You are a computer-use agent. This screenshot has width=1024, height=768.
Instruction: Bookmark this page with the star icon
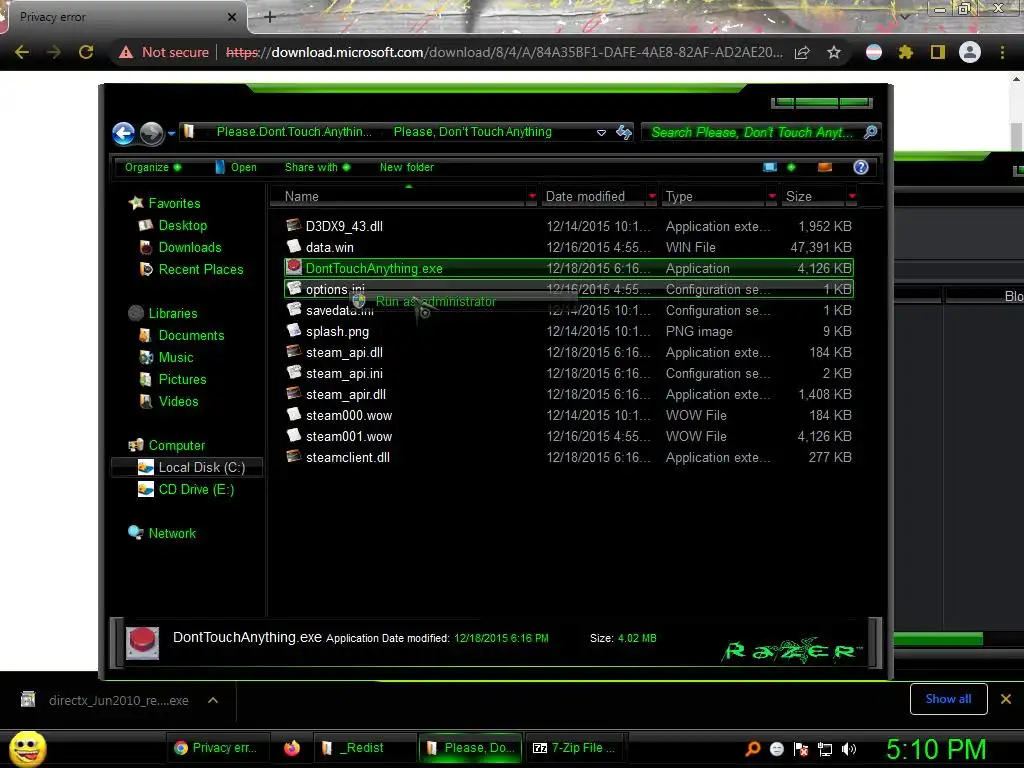point(834,52)
